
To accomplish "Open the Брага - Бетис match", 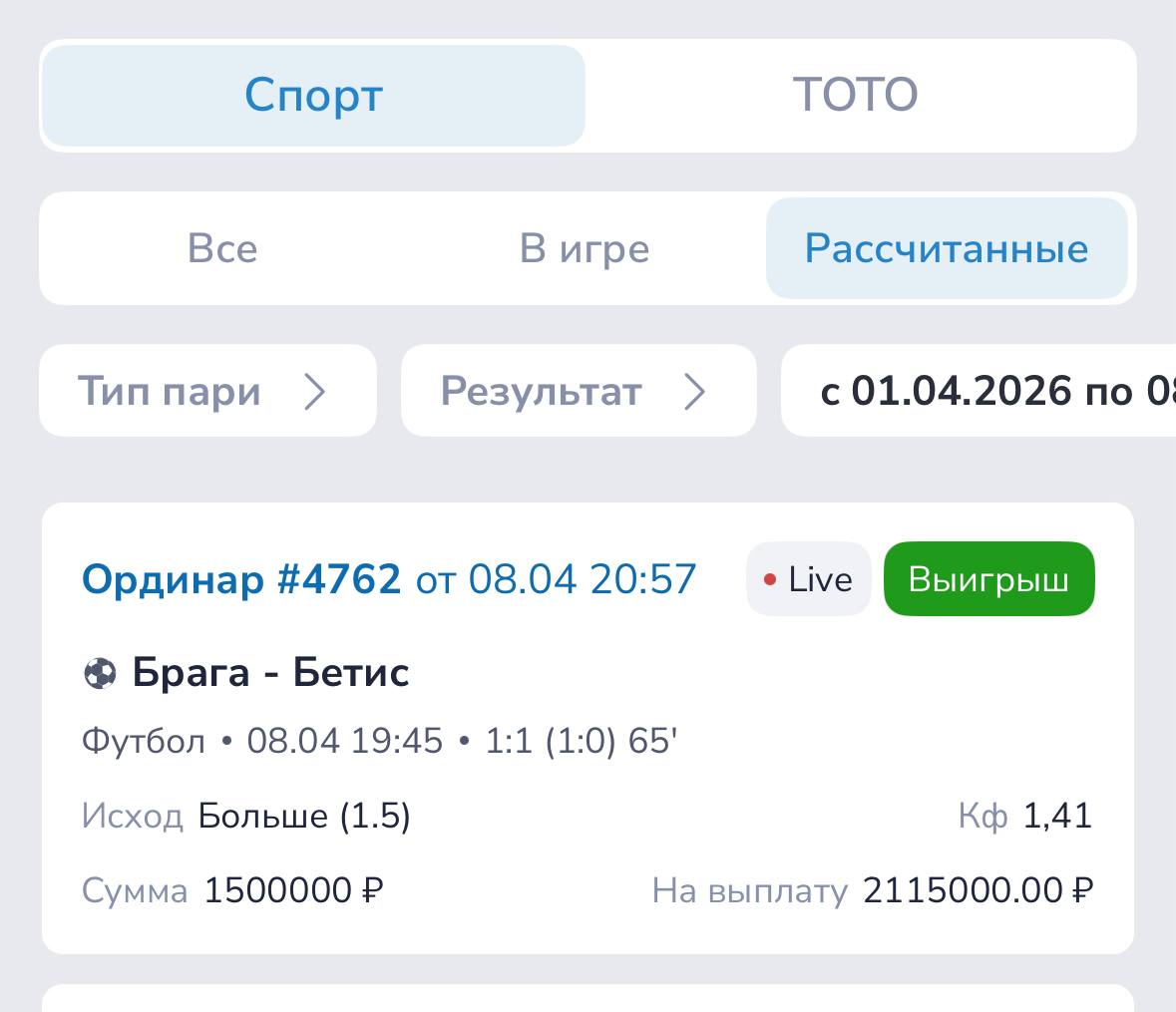I will pos(270,674).
